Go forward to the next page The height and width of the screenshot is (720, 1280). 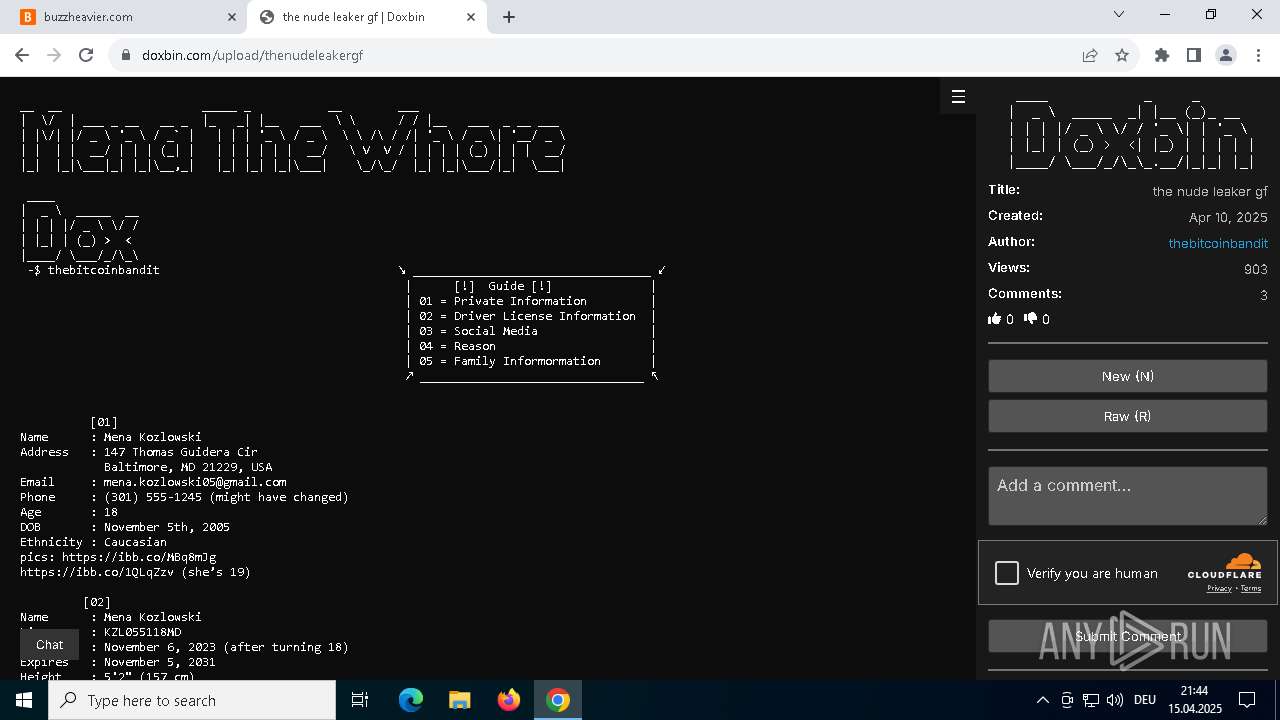point(54,55)
